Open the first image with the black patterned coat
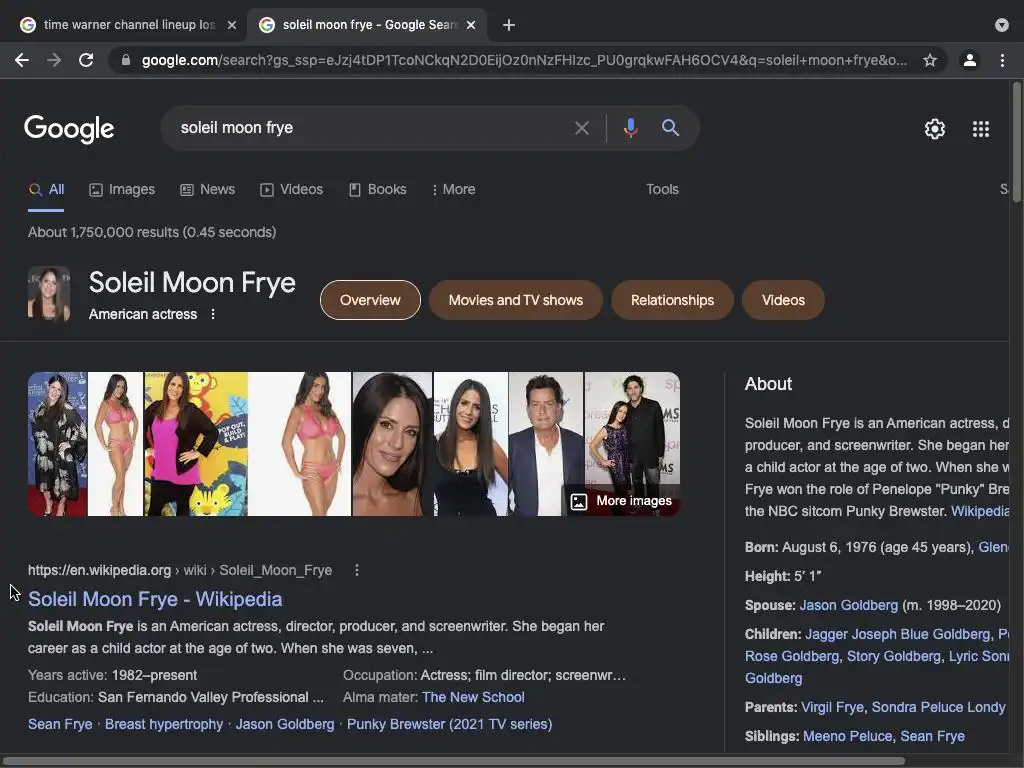 pyautogui.click(x=57, y=444)
